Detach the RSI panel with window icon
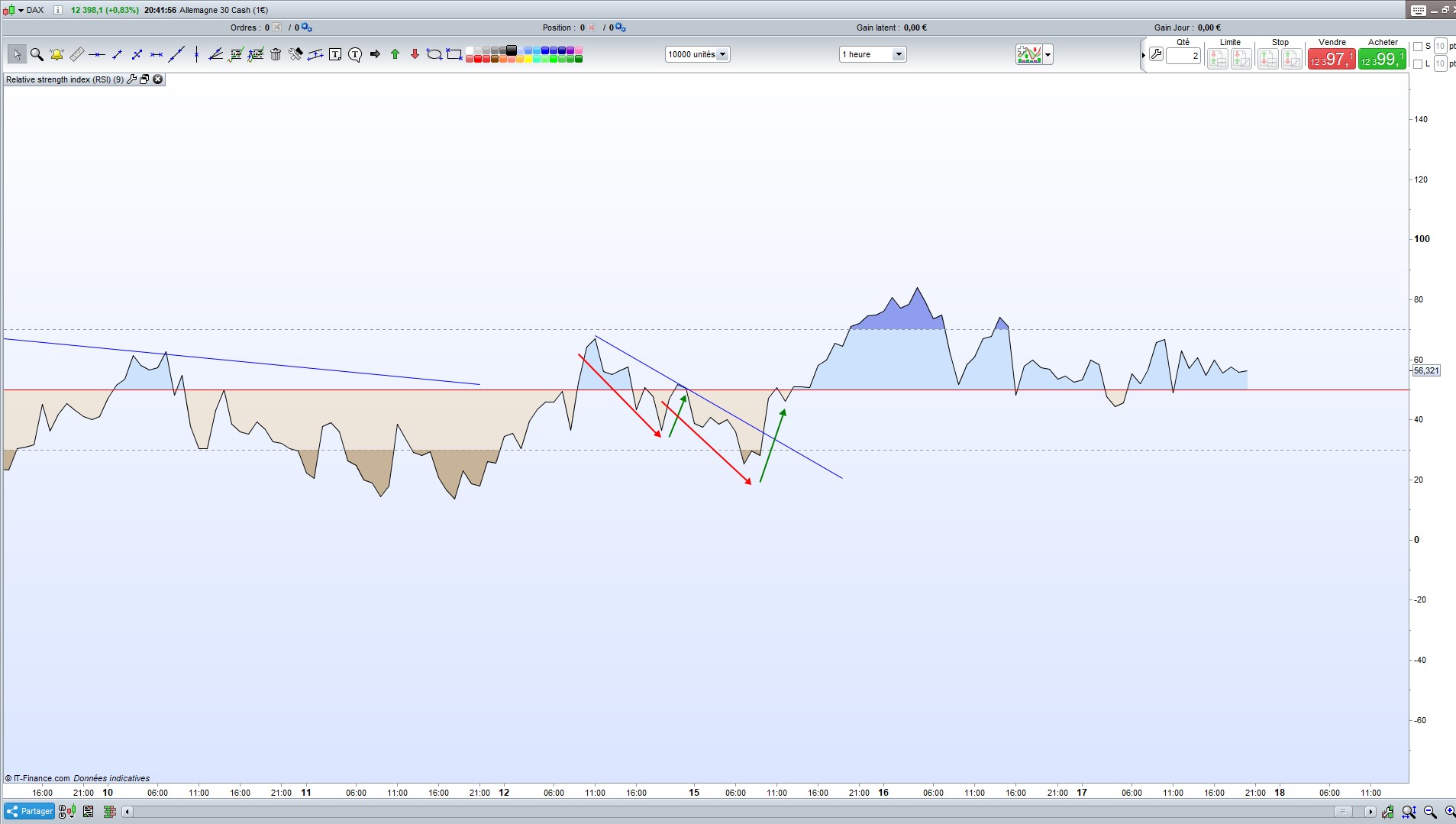The height and width of the screenshot is (824, 1456). (144, 79)
